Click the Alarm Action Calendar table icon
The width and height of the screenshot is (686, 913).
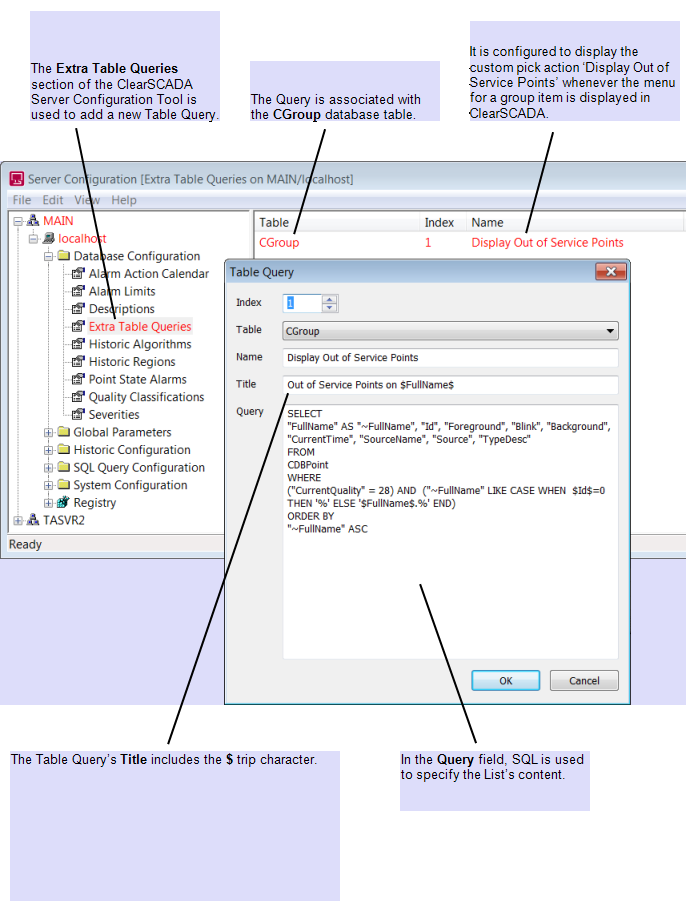[78, 274]
